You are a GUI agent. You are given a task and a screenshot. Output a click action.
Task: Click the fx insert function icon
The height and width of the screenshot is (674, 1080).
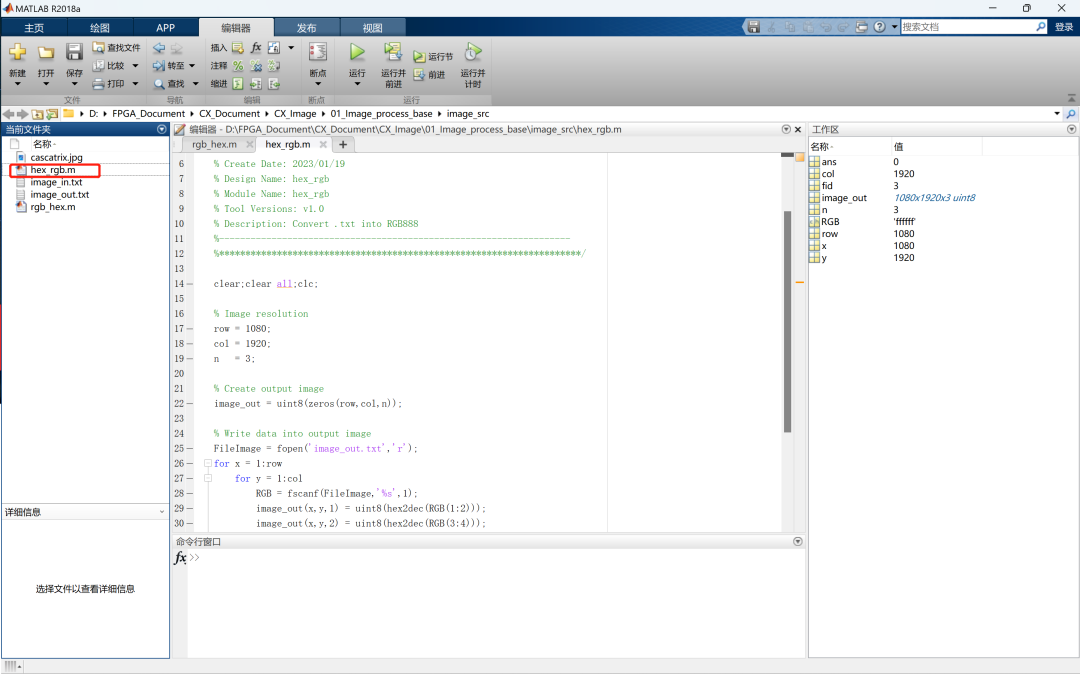[x=256, y=47]
